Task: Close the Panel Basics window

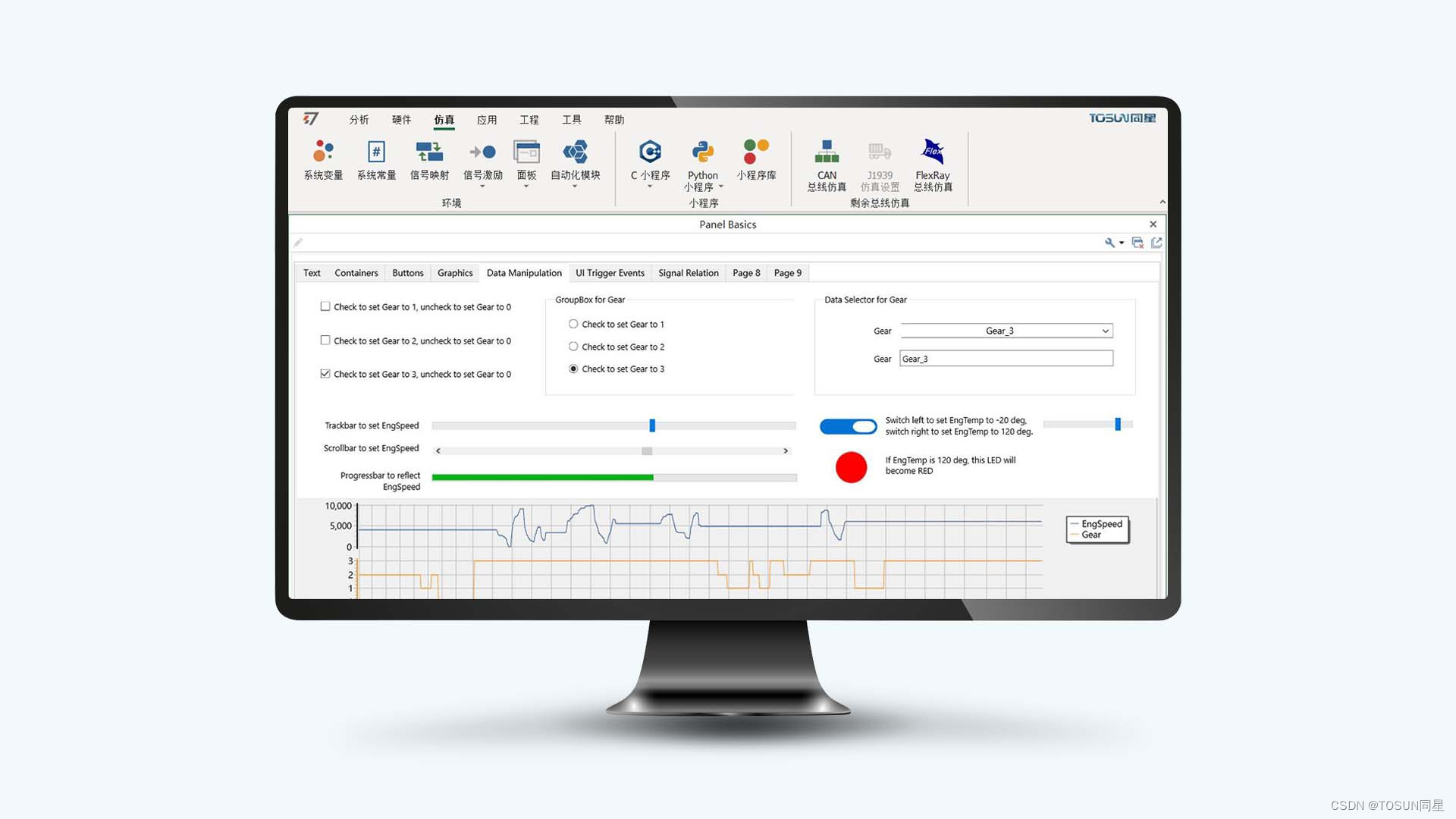Action: (1153, 224)
